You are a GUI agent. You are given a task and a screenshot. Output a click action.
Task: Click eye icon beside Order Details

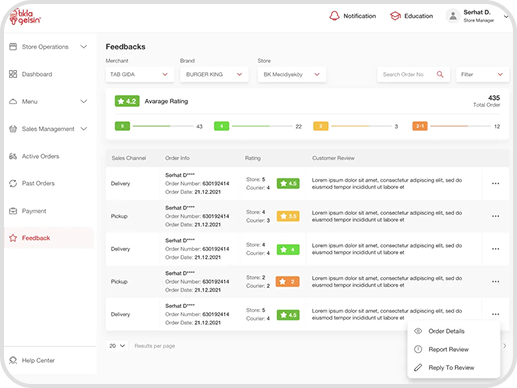[x=418, y=331]
